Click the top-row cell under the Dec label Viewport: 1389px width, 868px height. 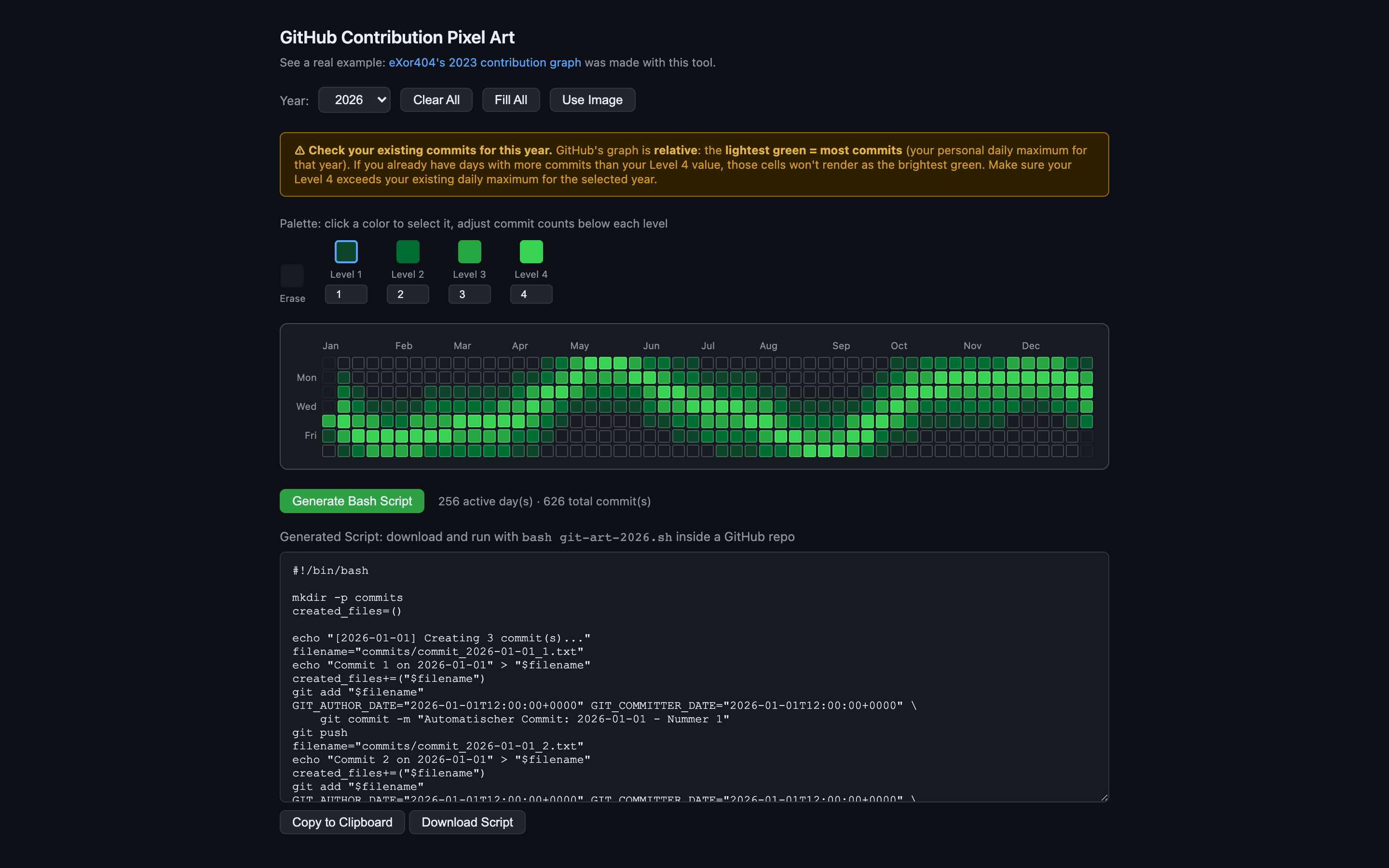click(x=1028, y=364)
